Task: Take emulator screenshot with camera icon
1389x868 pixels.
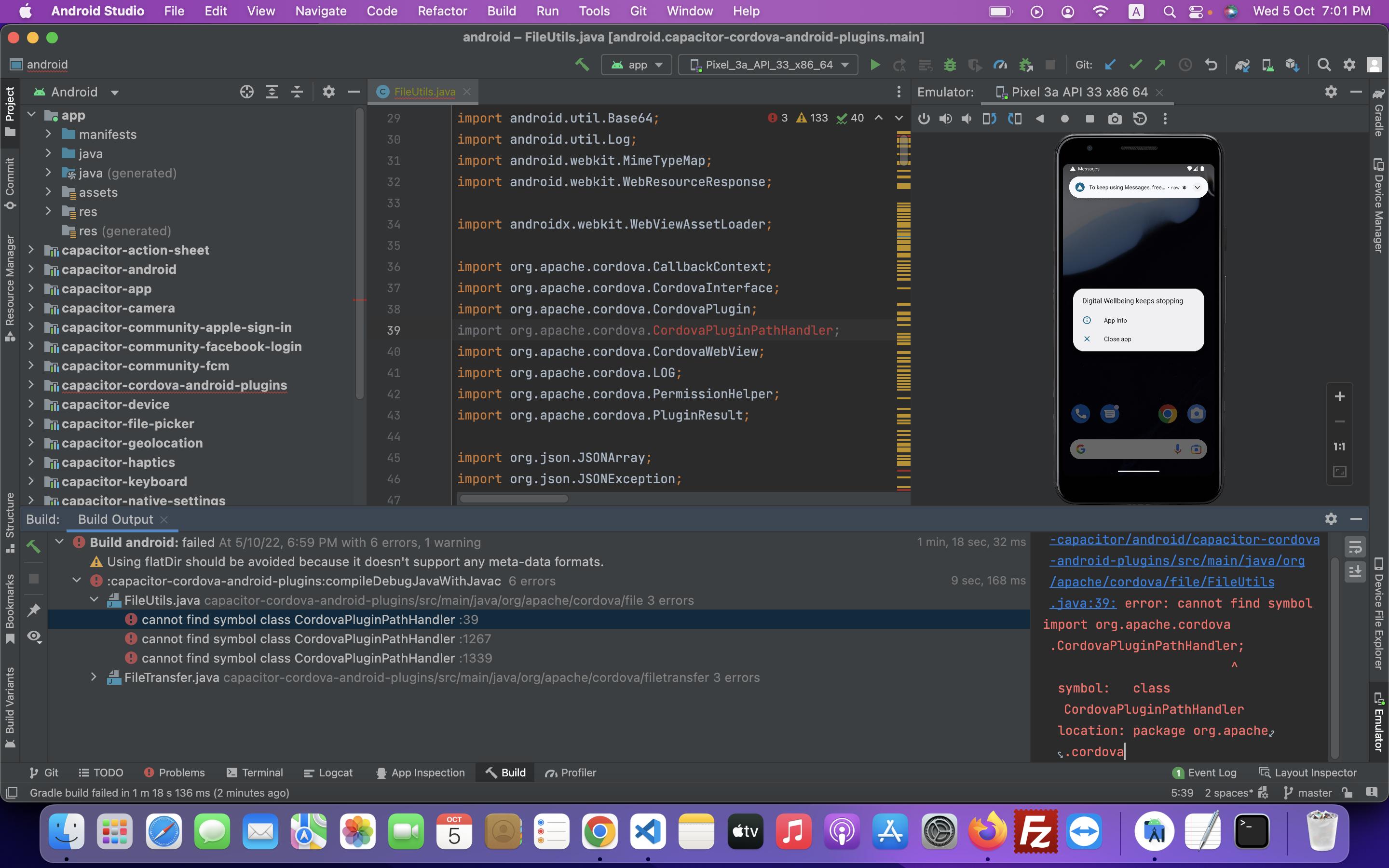Action: point(1115,119)
